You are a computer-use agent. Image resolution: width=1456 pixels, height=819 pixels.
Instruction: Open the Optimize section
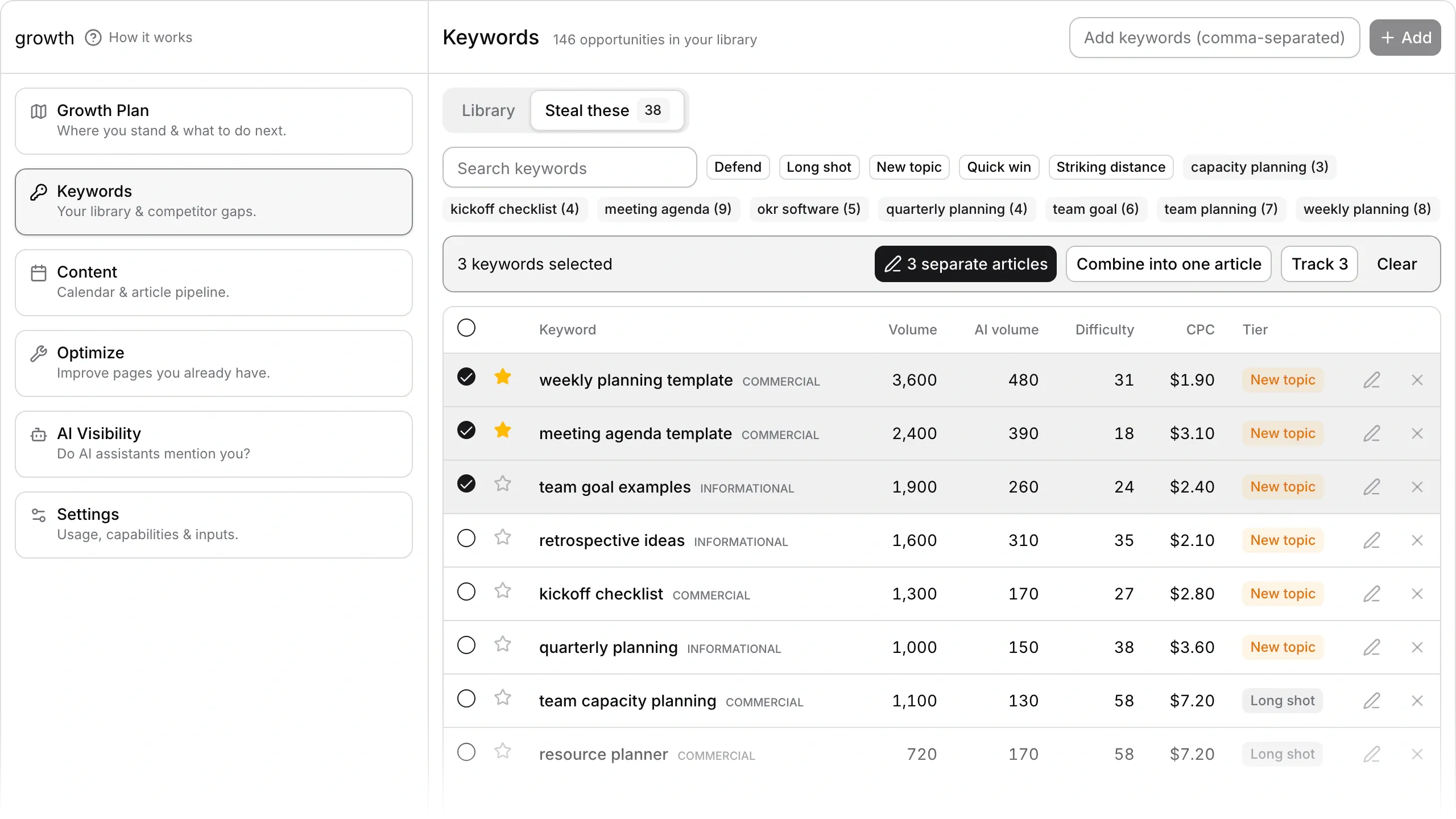pos(214,363)
